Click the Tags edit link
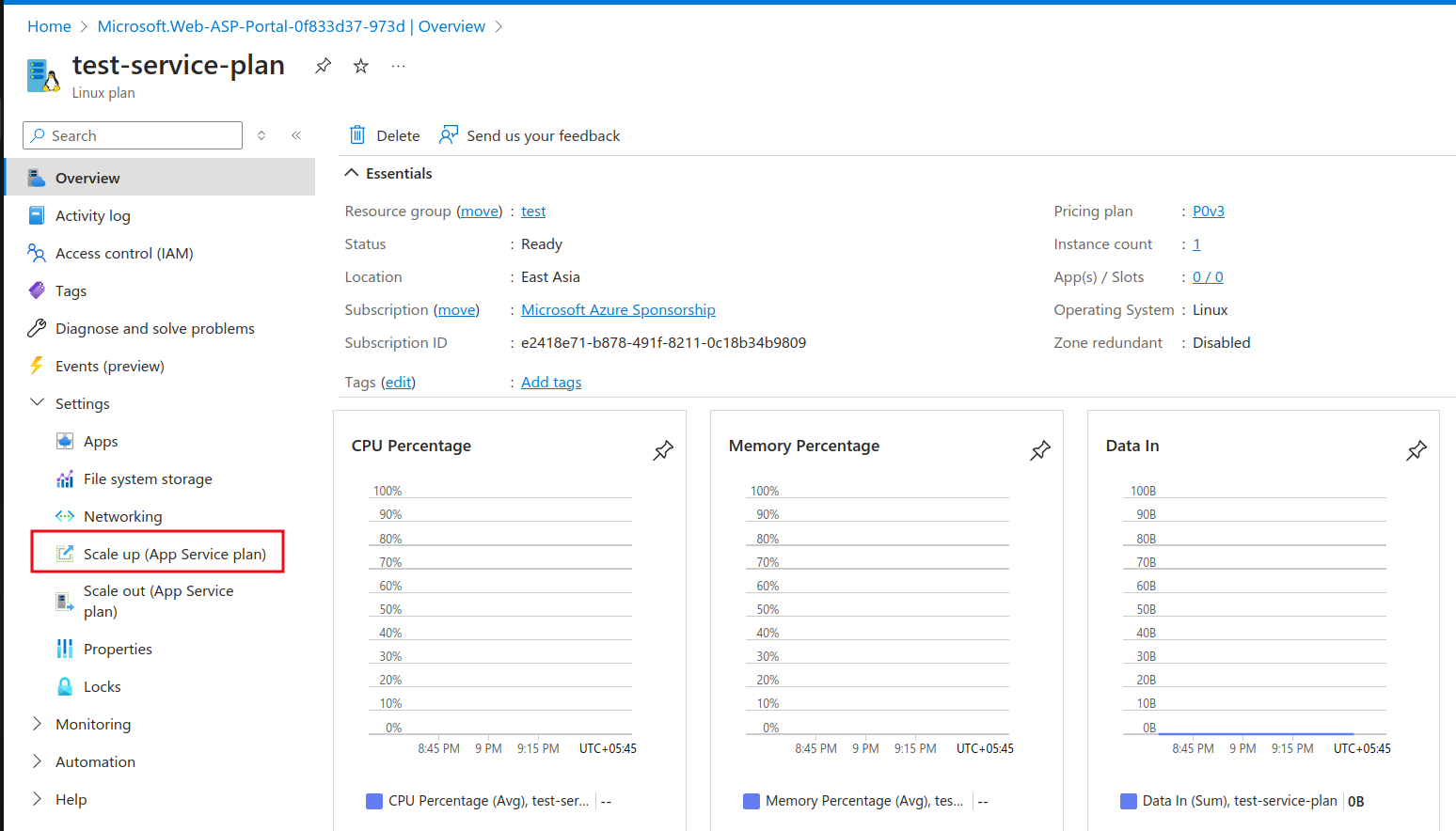The width and height of the screenshot is (1456, 831). [x=399, y=383]
